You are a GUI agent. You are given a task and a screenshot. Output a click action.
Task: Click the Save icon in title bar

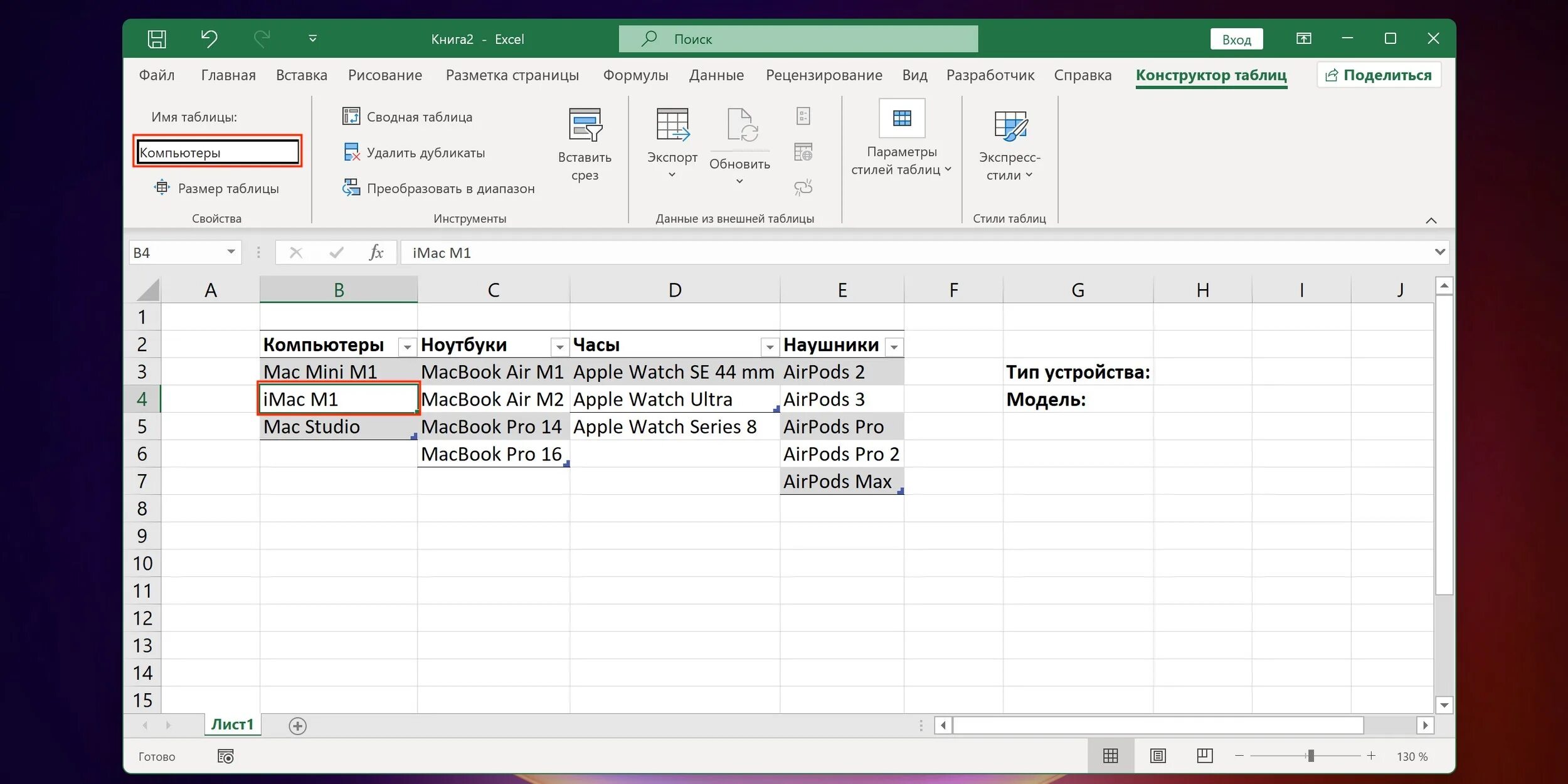(x=157, y=39)
